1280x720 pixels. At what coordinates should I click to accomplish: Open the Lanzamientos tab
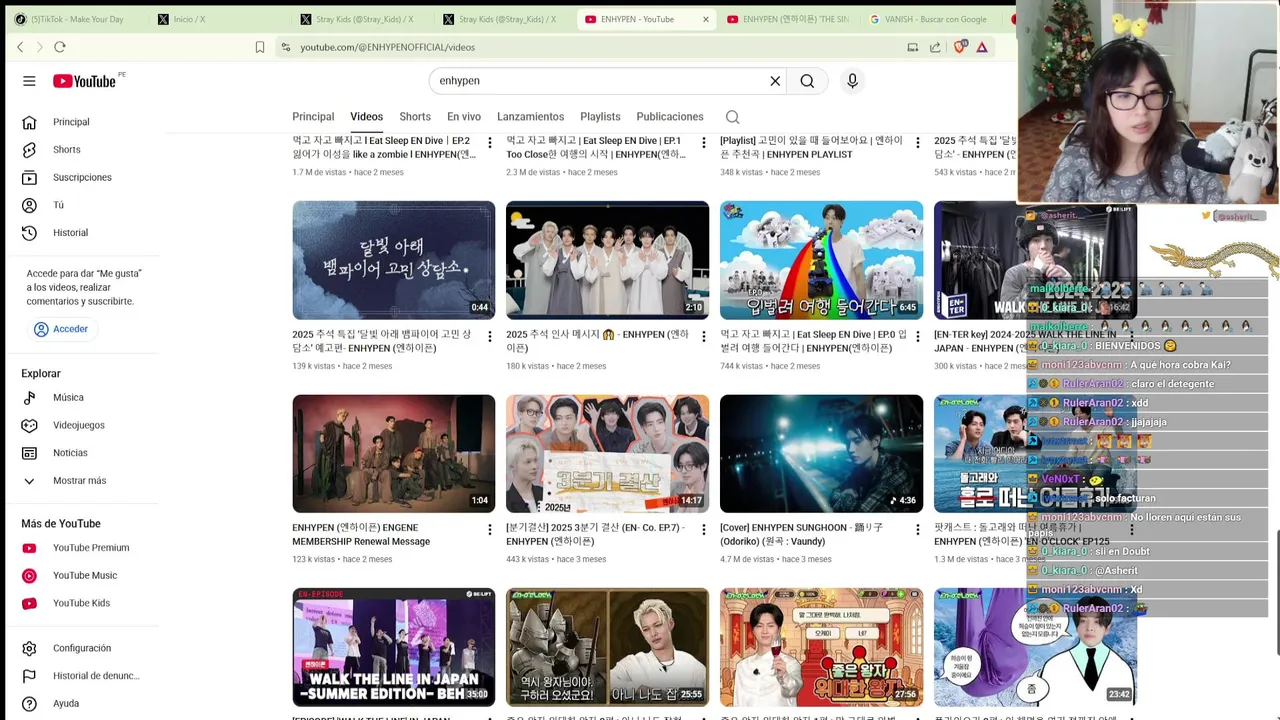[530, 117]
